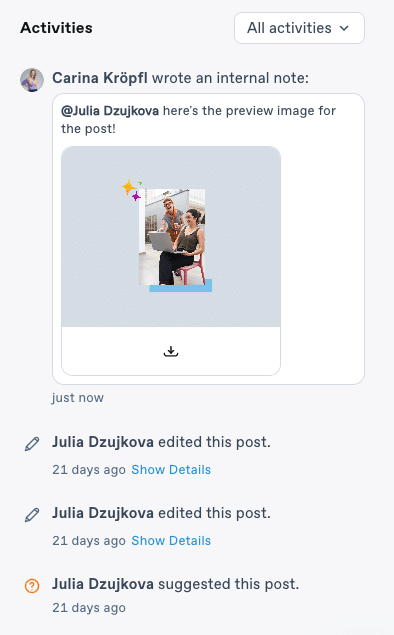Click Carina Kröpfl's name in note header
This screenshot has height=635, width=394.
(100, 78)
